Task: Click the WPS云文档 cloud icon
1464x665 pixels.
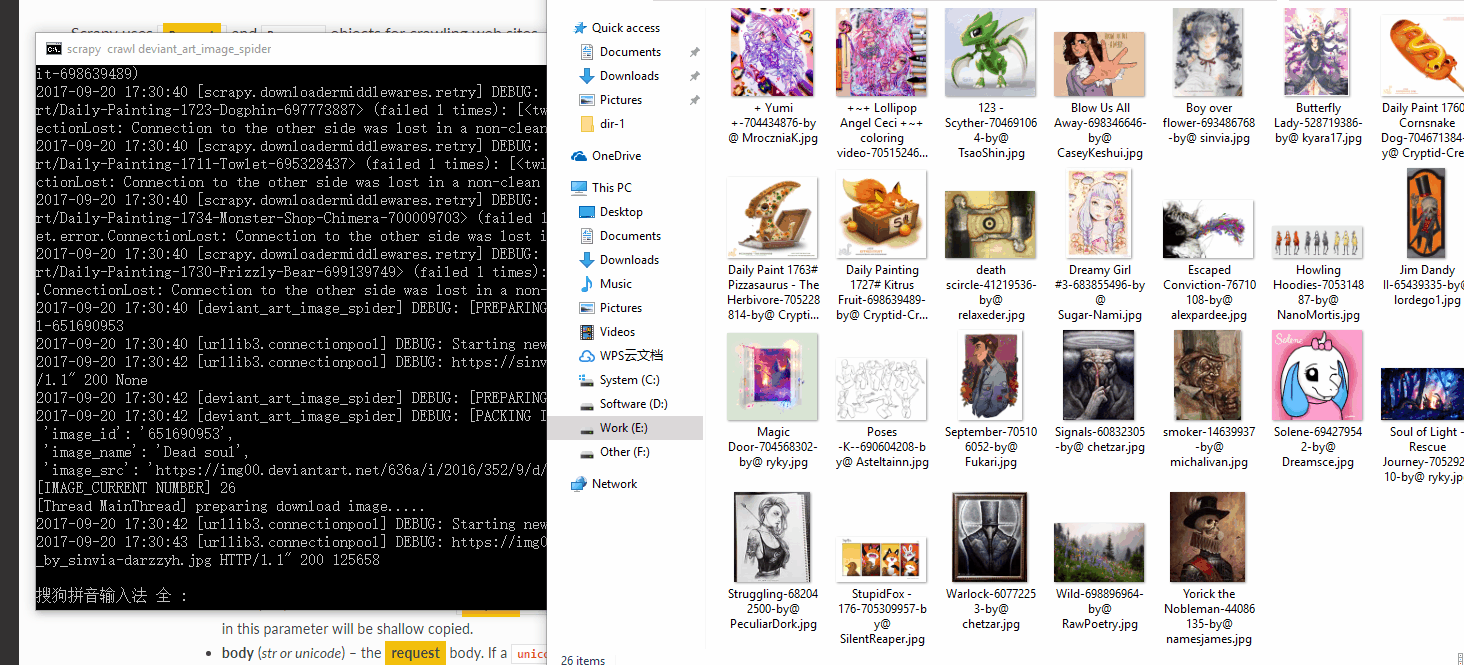Action: 587,356
